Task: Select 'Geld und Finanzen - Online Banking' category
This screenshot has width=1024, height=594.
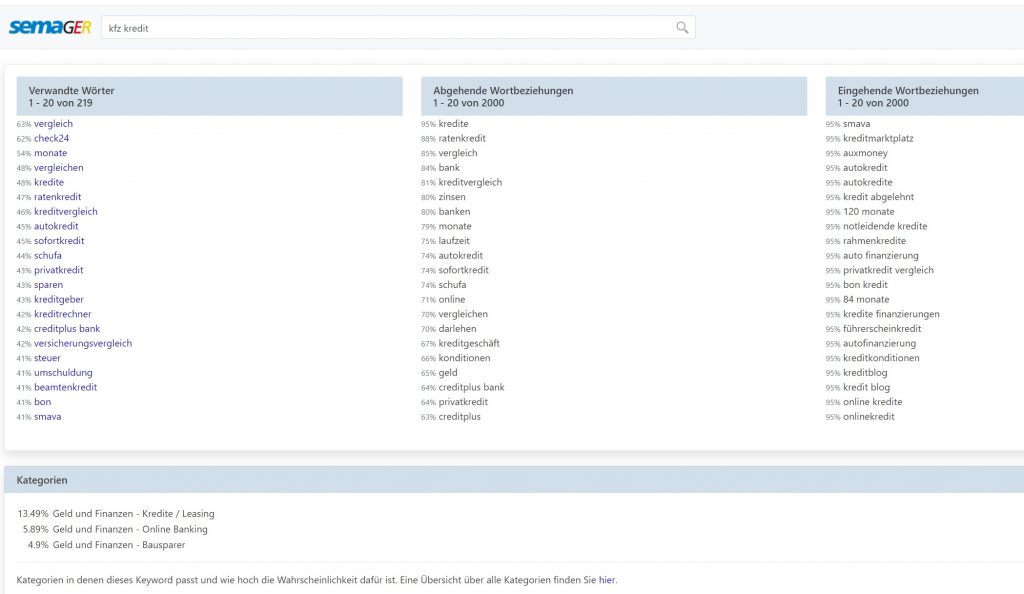Action: [130, 529]
